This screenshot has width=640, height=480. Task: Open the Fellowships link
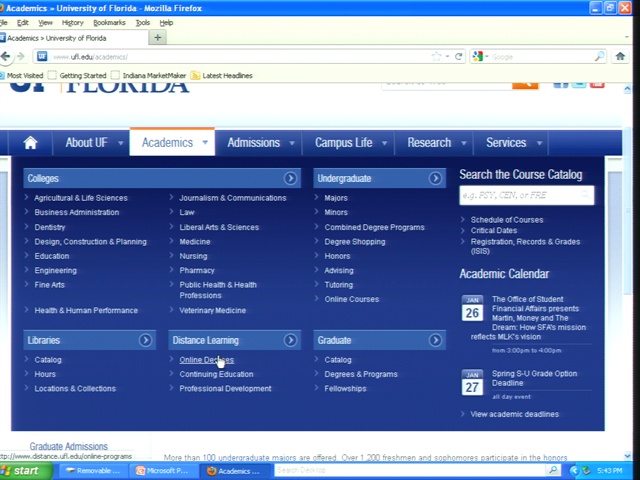345,389
